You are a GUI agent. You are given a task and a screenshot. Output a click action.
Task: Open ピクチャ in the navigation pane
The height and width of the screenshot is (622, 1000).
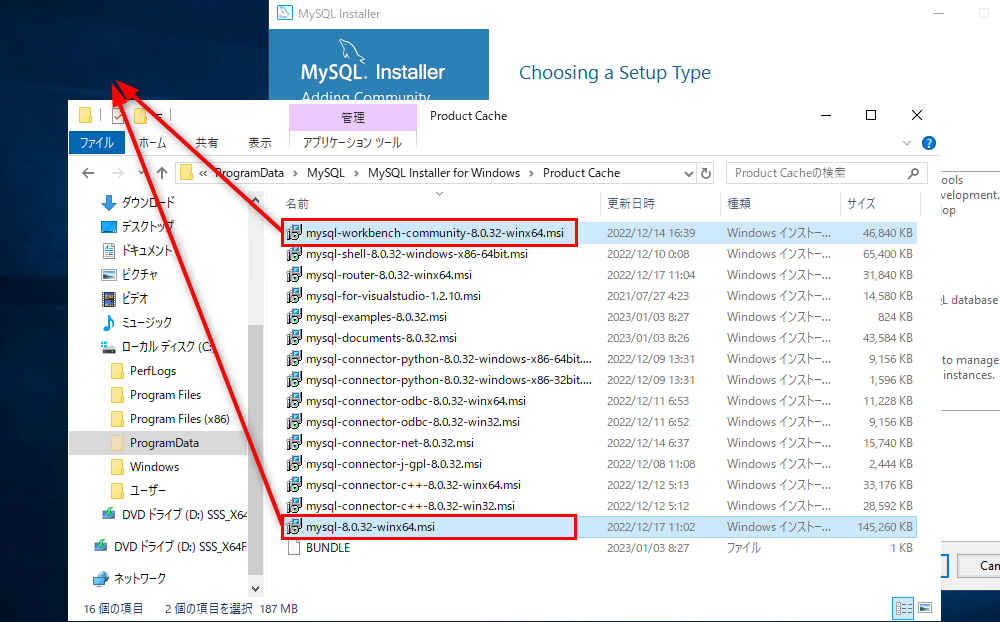[139, 274]
